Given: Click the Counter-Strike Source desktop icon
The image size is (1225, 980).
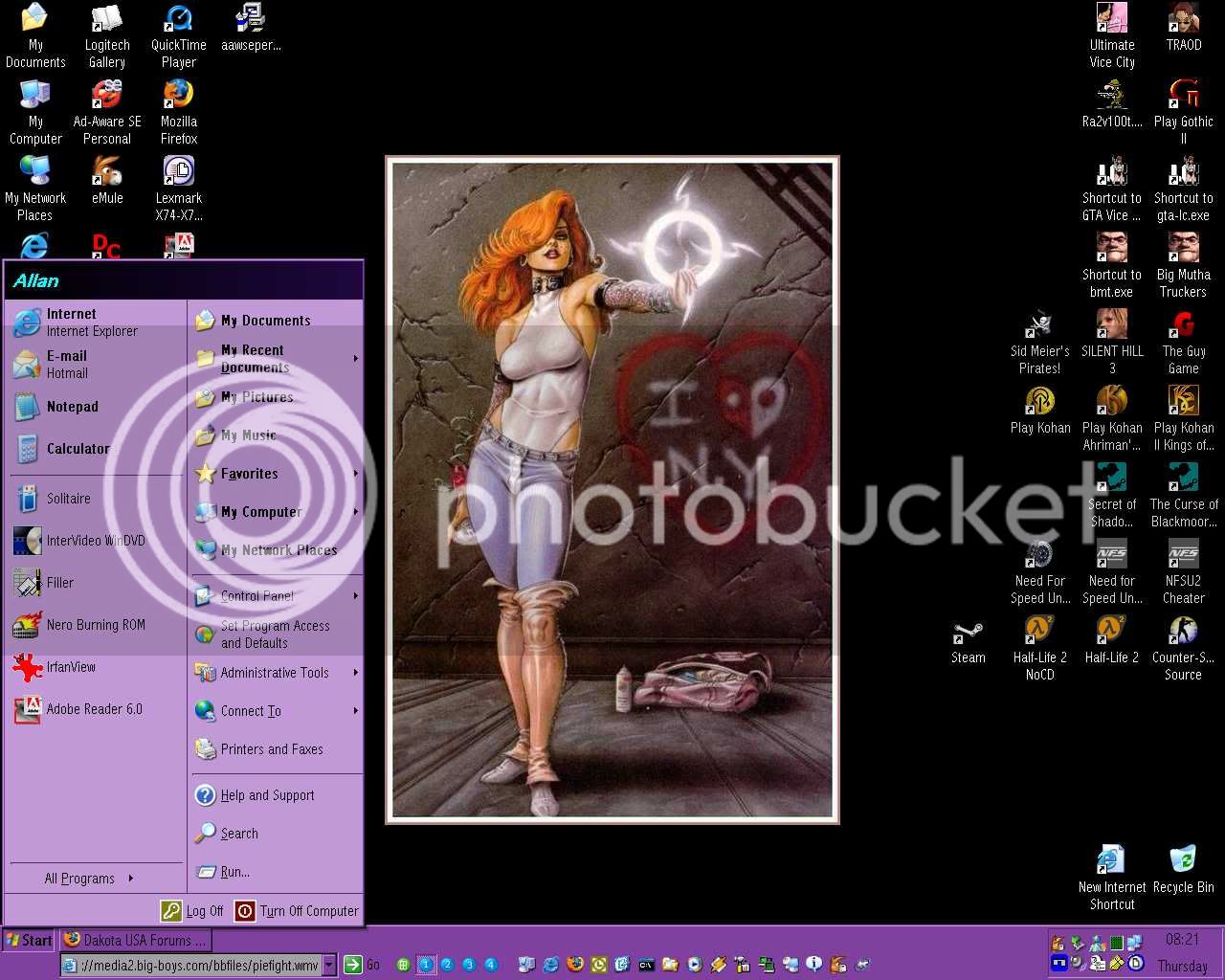Looking at the screenshot, I should tap(1184, 649).
